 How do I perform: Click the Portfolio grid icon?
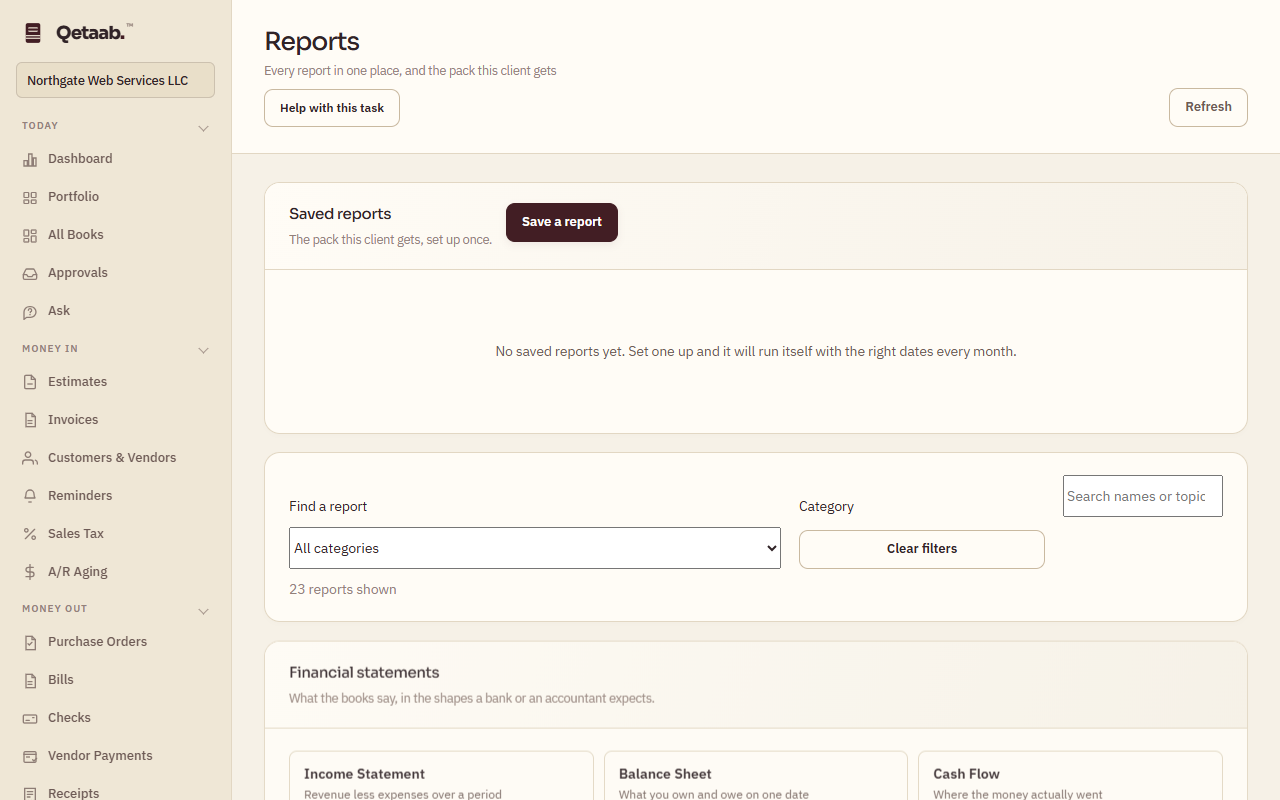(30, 197)
